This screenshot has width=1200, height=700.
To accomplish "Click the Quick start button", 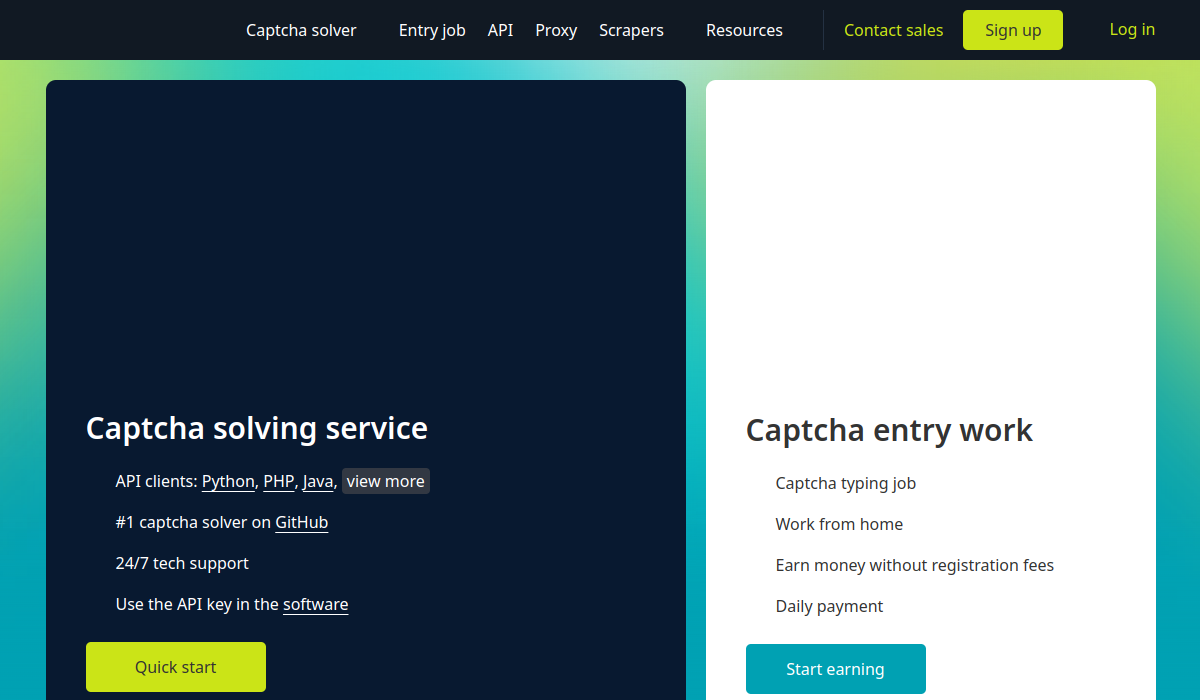I will pos(176,667).
